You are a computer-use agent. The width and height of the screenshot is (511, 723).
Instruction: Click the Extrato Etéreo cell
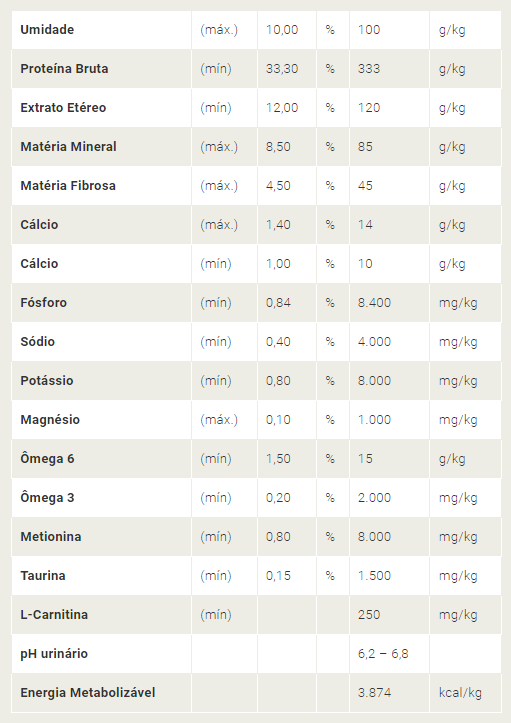pos(63,107)
